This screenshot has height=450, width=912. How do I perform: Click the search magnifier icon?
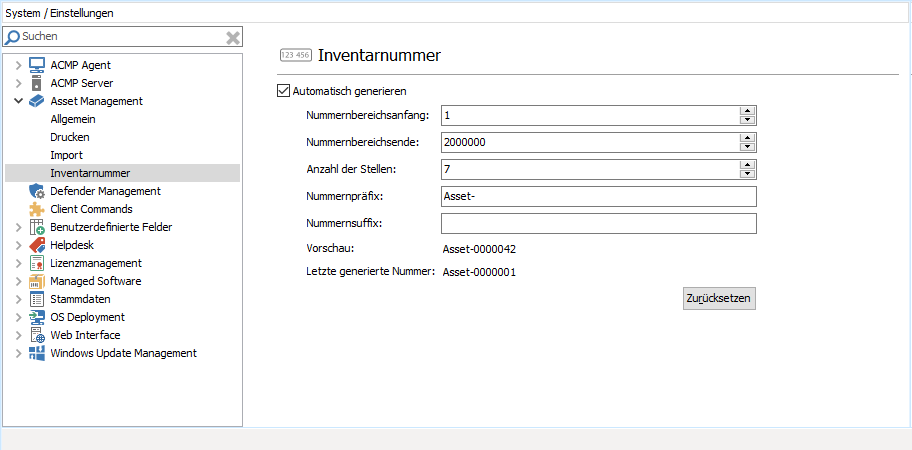click(12, 37)
